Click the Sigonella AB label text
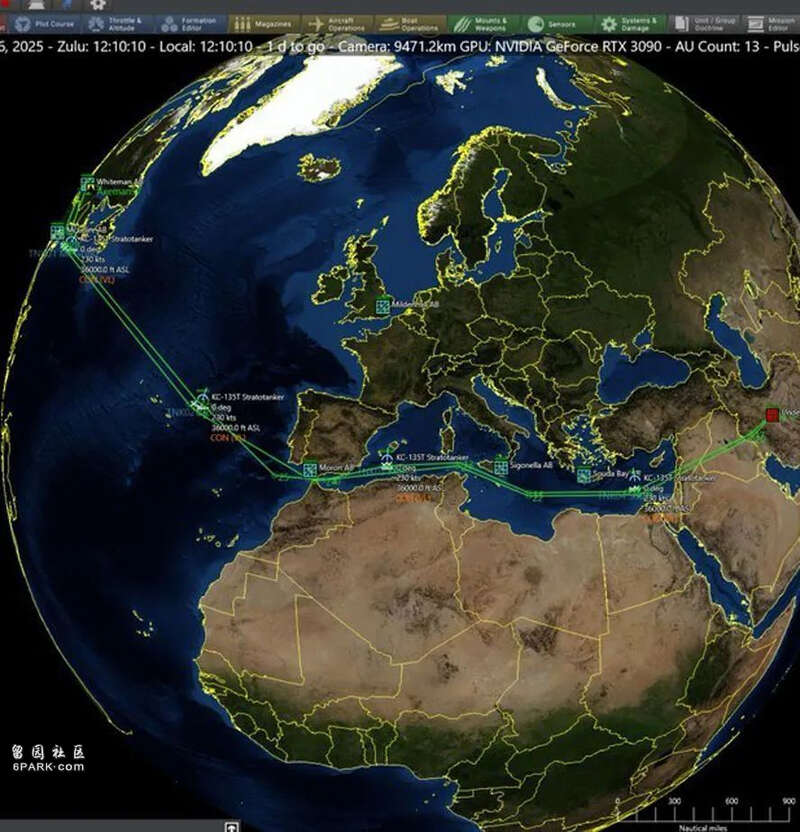This screenshot has width=800, height=832. (x=531, y=465)
